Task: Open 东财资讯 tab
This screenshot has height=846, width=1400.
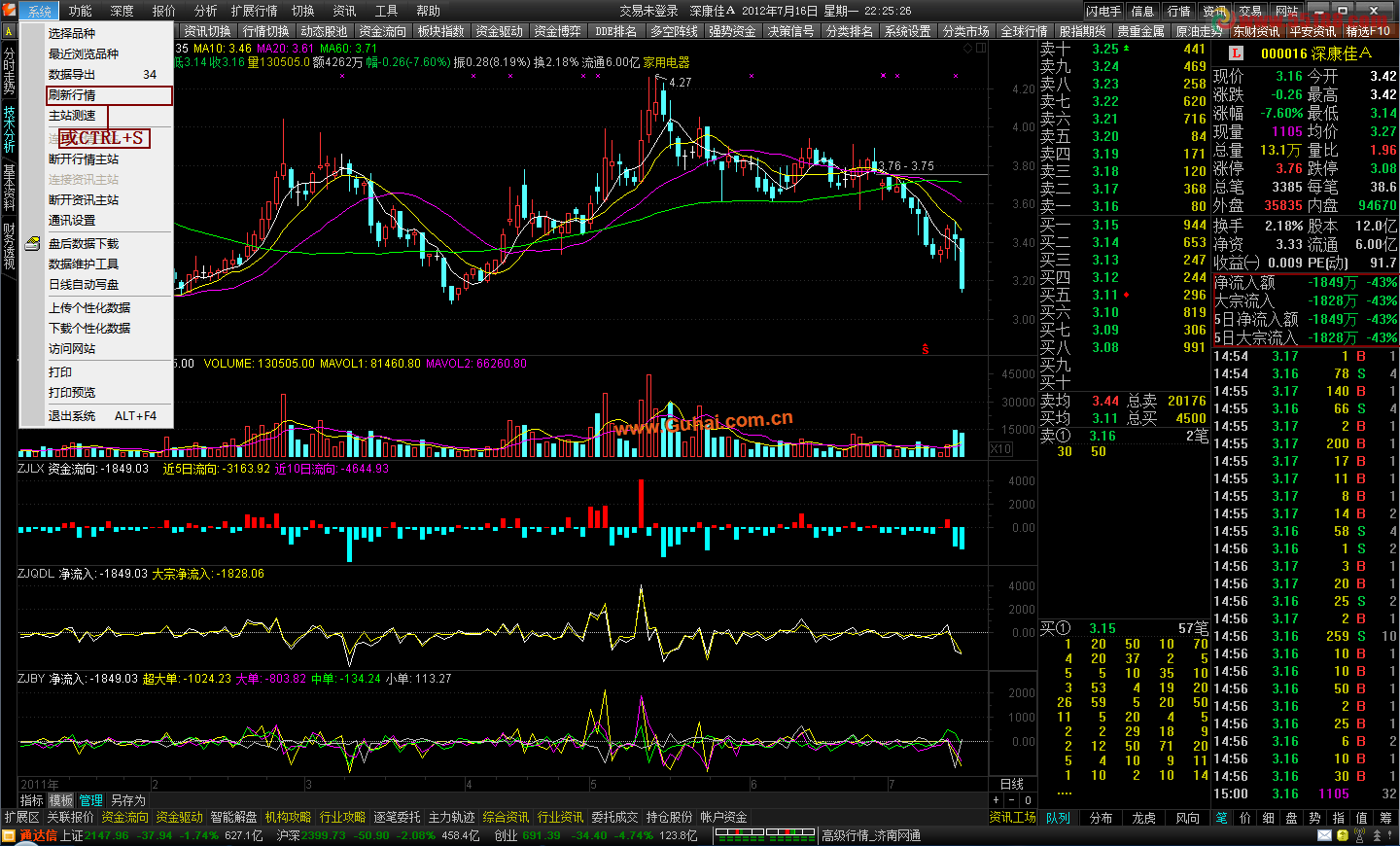Action: pos(1256,31)
